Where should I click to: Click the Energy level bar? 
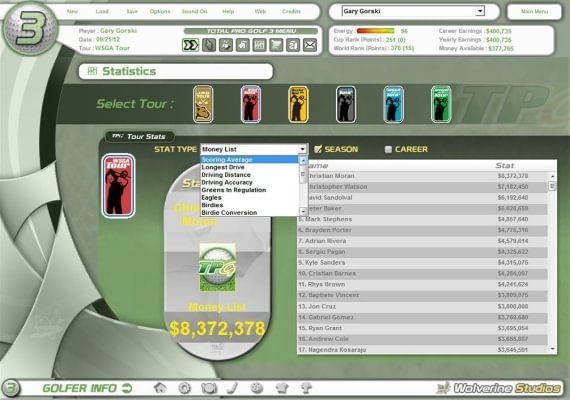pos(376,31)
